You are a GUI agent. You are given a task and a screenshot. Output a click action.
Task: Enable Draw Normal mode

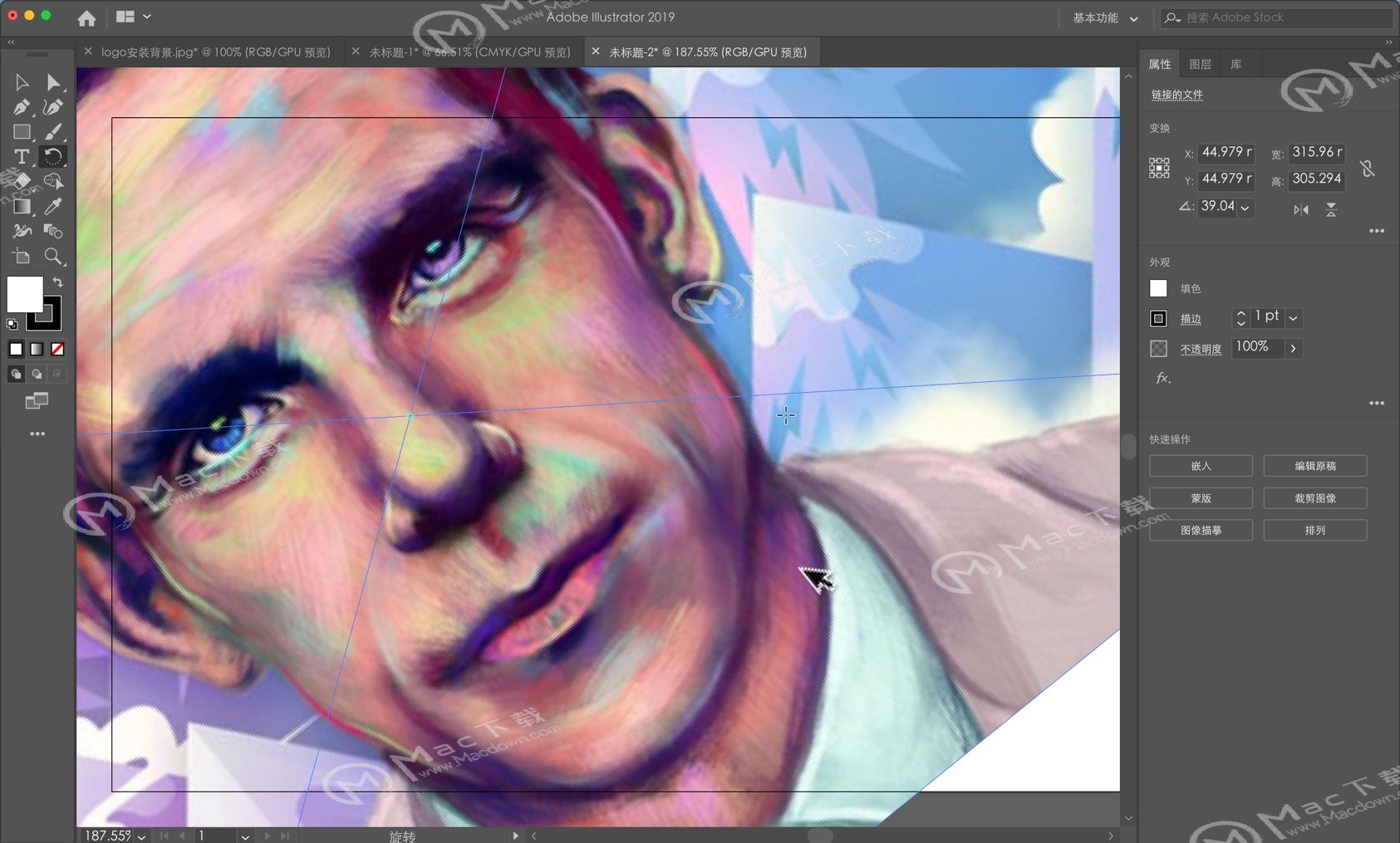tap(16, 374)
